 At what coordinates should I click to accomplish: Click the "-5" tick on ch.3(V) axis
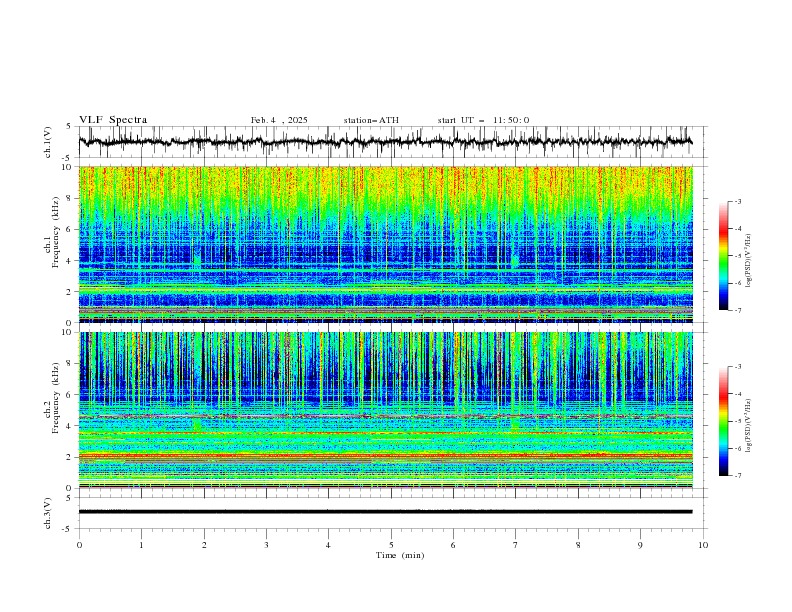point(68,529)
